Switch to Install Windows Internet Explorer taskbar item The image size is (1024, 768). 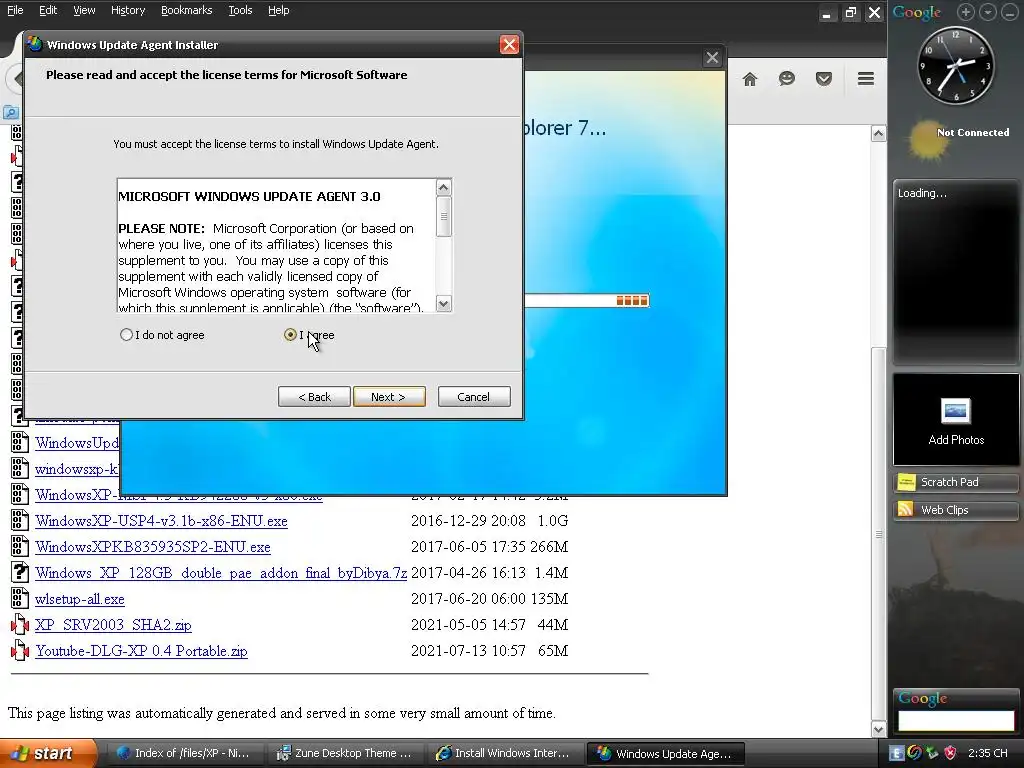tap(505, 753)
